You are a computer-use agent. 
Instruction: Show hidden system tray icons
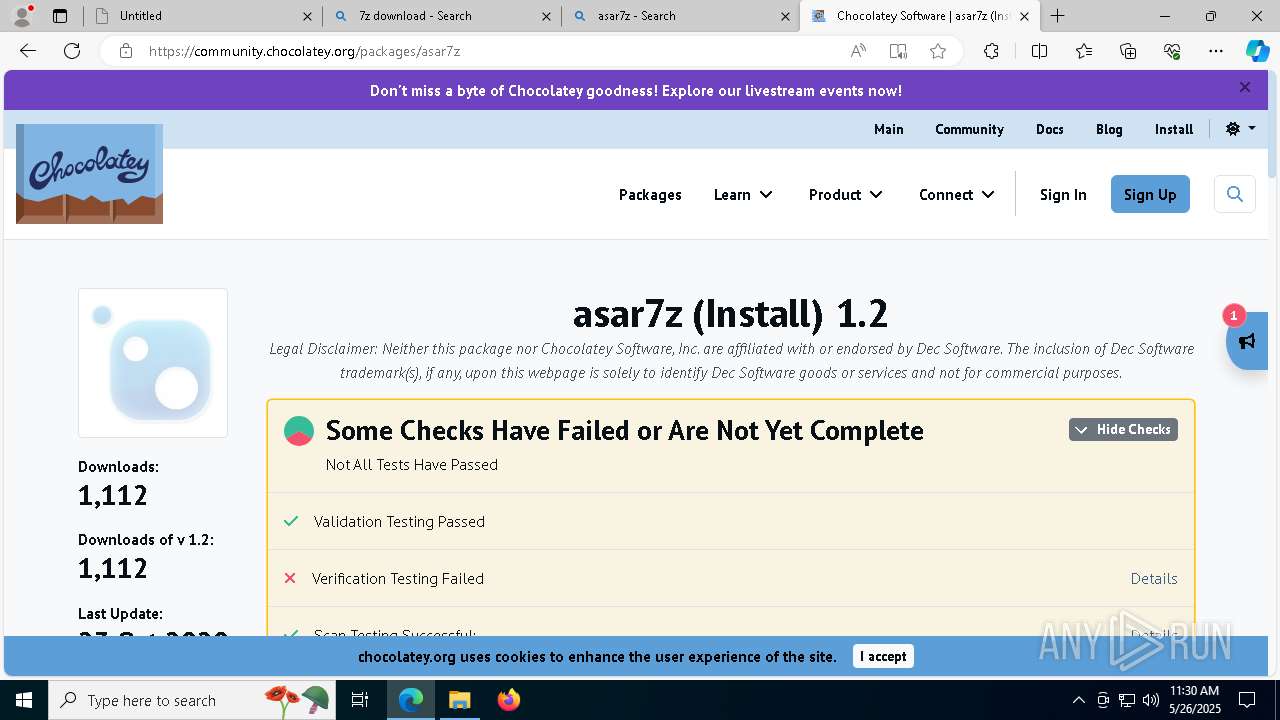click(1078, 700)
